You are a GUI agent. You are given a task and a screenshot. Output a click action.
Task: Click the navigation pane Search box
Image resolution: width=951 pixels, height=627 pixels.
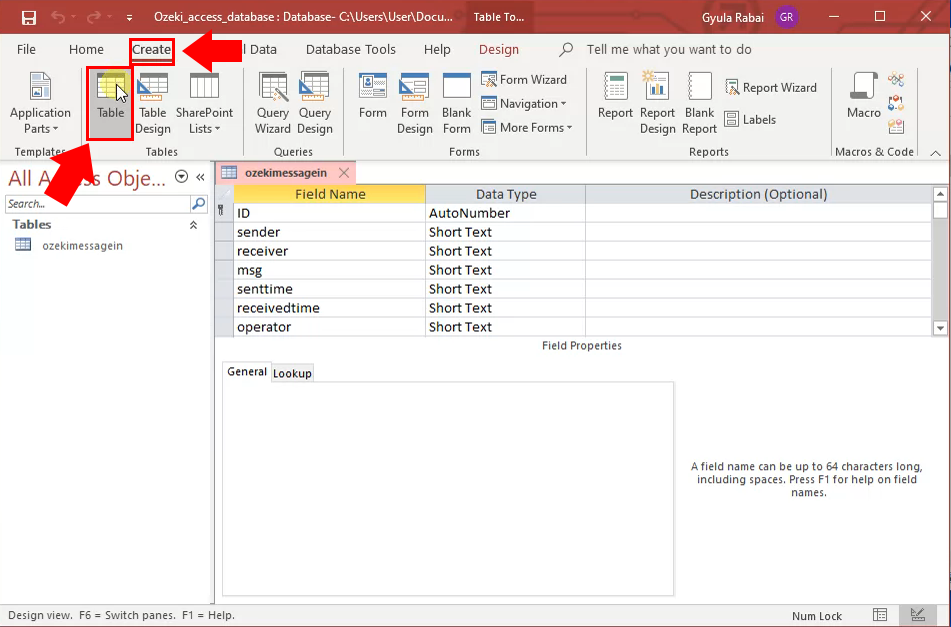pos(97,204)
